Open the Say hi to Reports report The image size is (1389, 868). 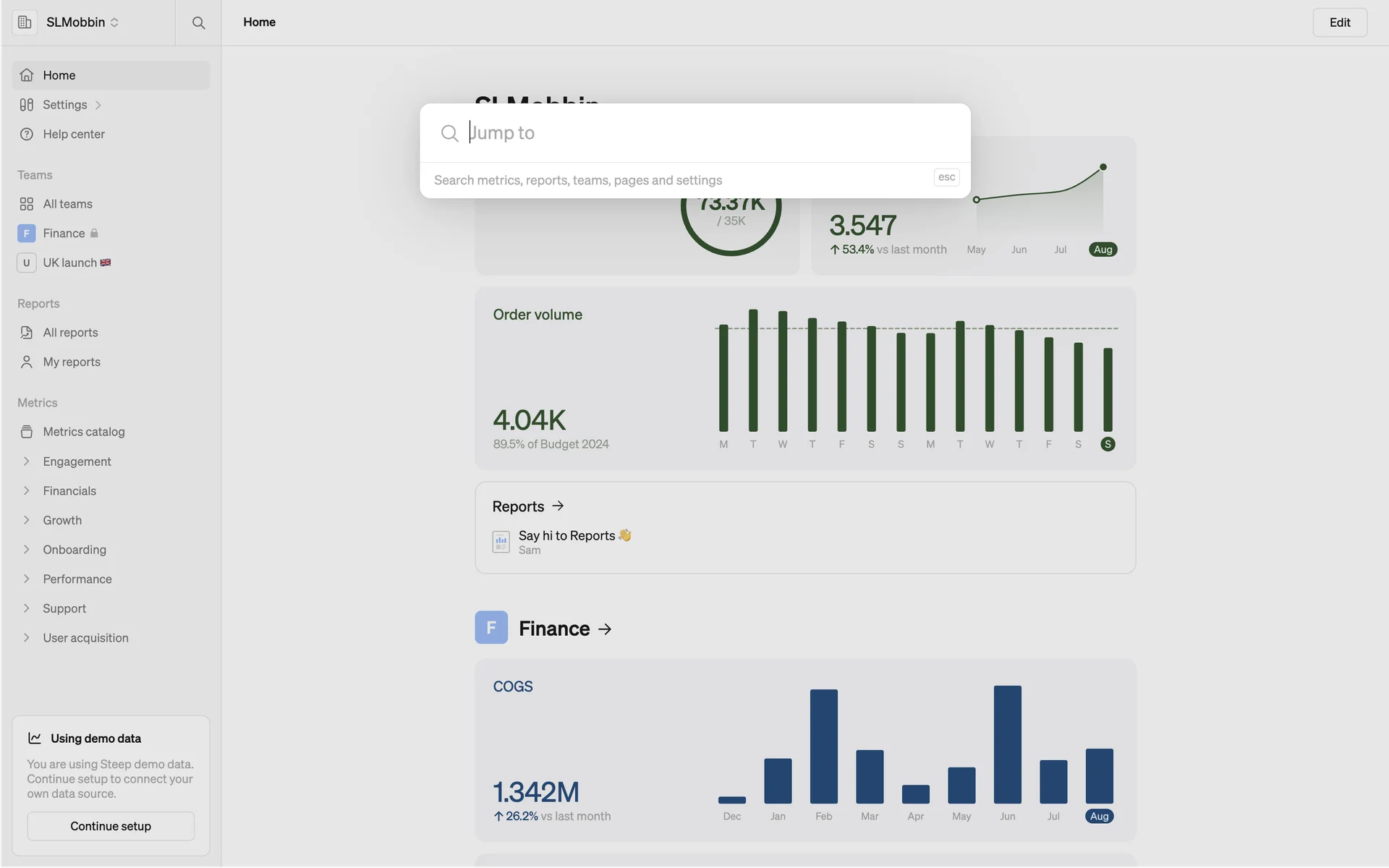pos(566,536)
